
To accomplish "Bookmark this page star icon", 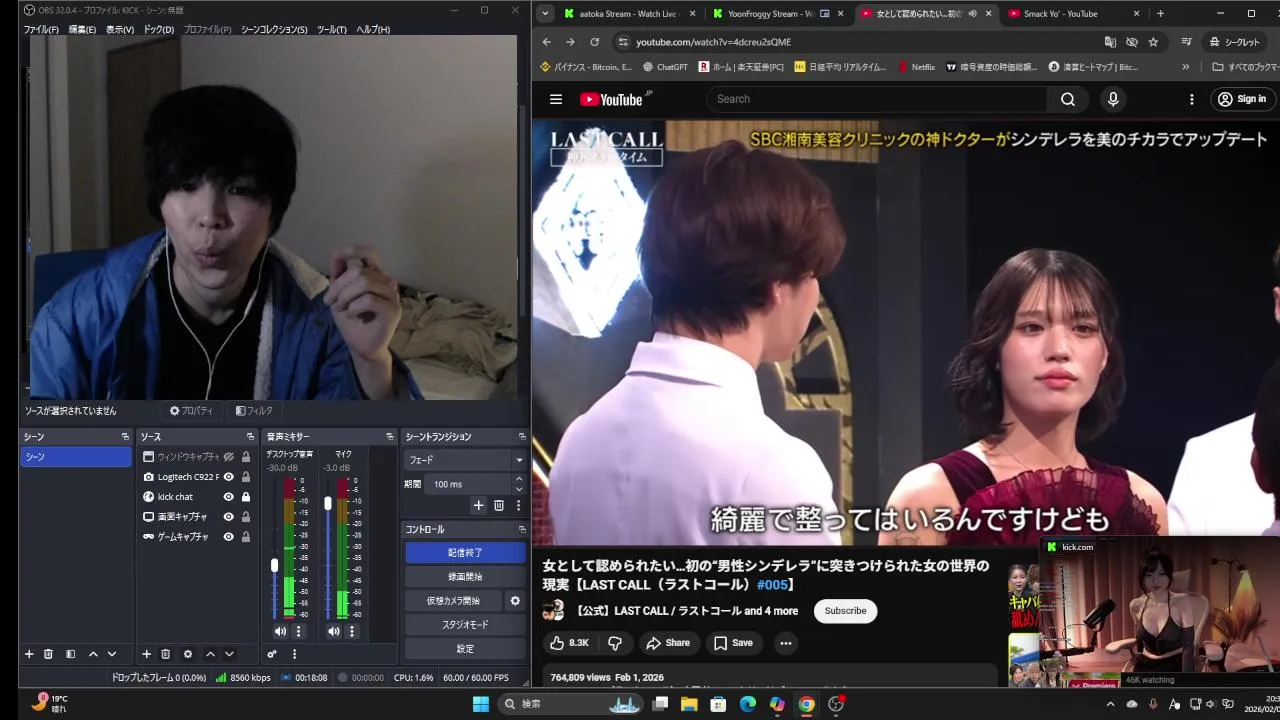I will point(1153,42).
